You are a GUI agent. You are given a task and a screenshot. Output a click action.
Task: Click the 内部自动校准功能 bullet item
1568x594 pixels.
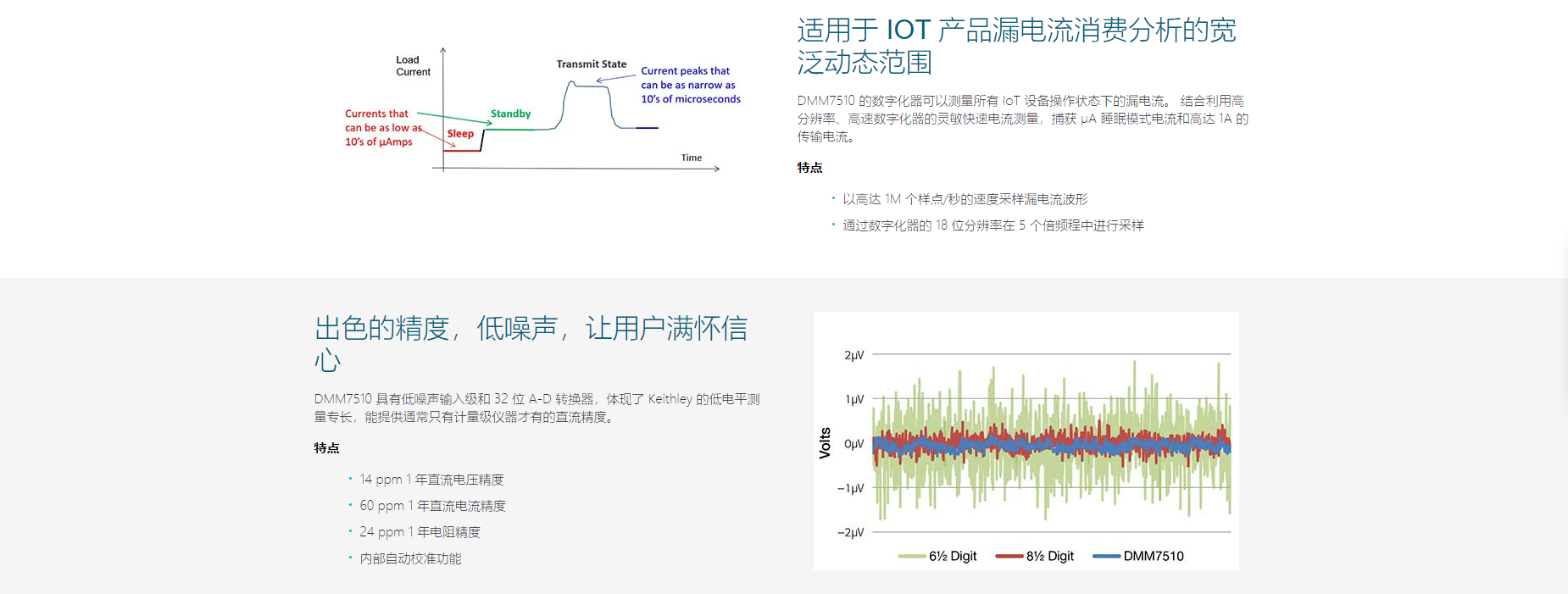click(x=410, y=558)
